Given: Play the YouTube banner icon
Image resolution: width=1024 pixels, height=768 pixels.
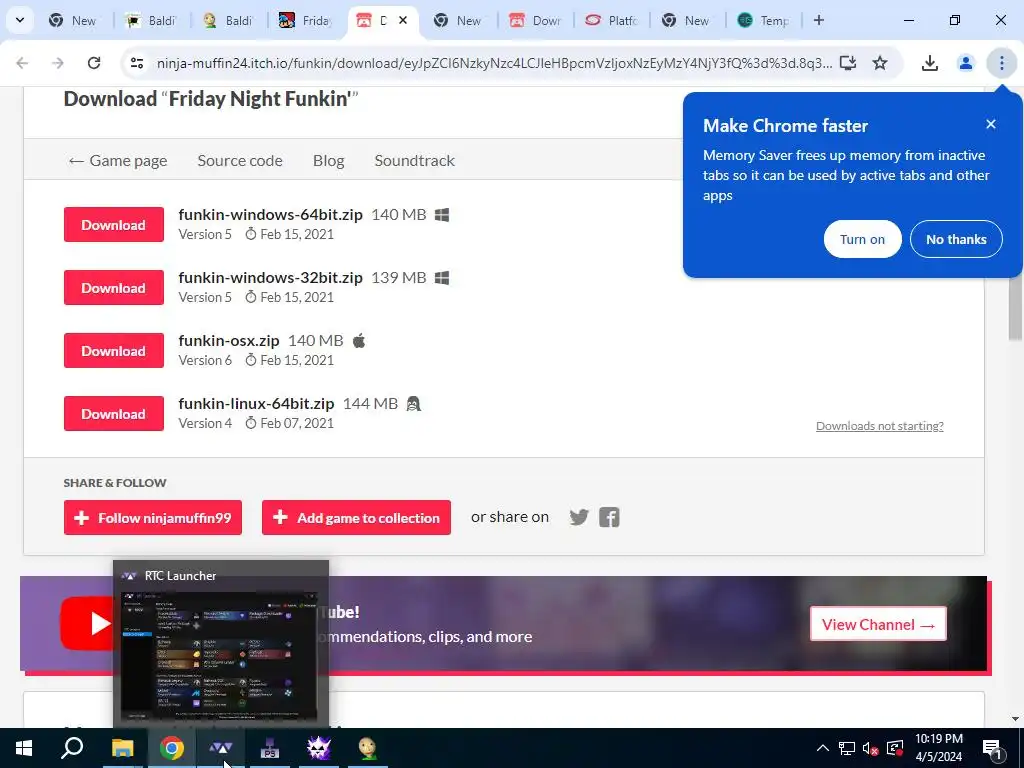Looking at the screenshot, I should coord(89,624).
